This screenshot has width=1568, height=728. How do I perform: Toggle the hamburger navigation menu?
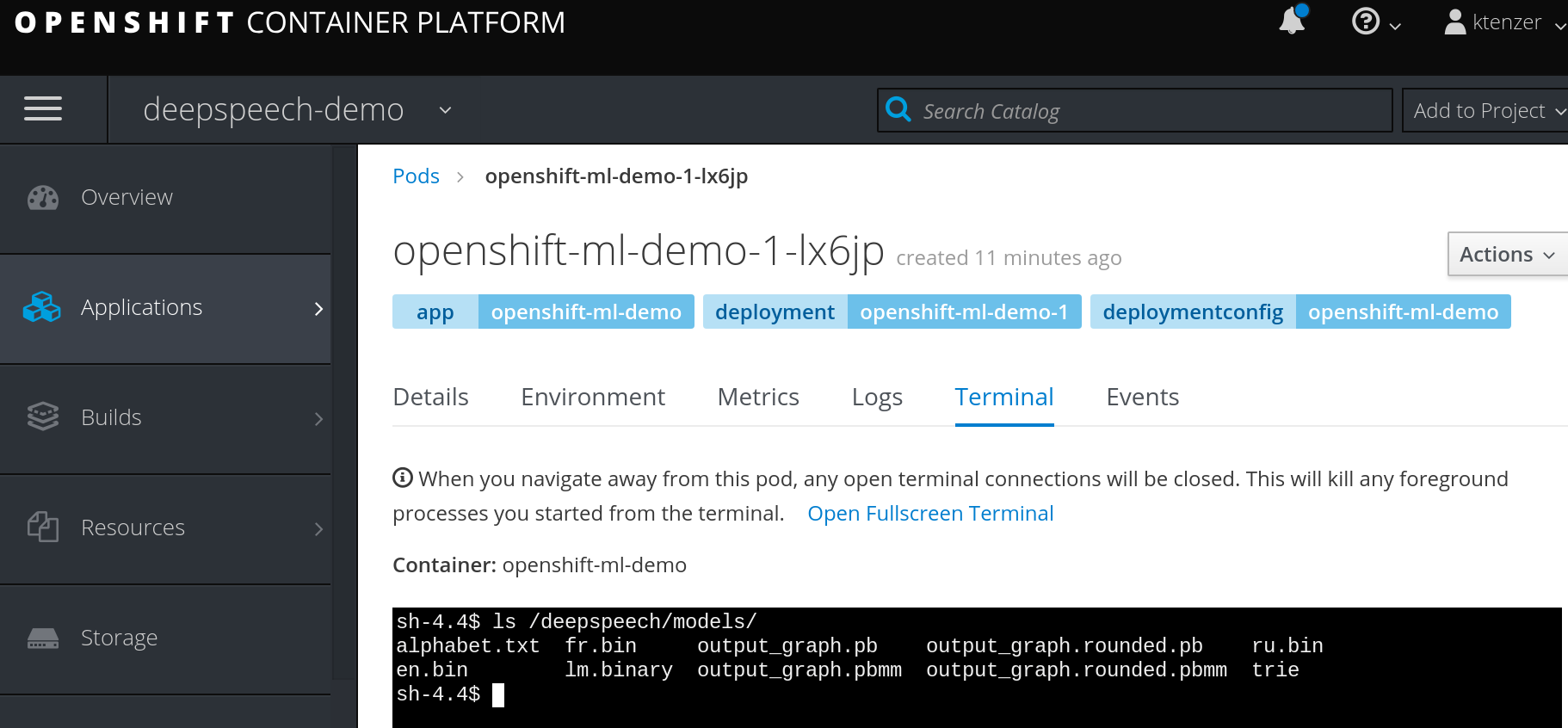(43, 108)
